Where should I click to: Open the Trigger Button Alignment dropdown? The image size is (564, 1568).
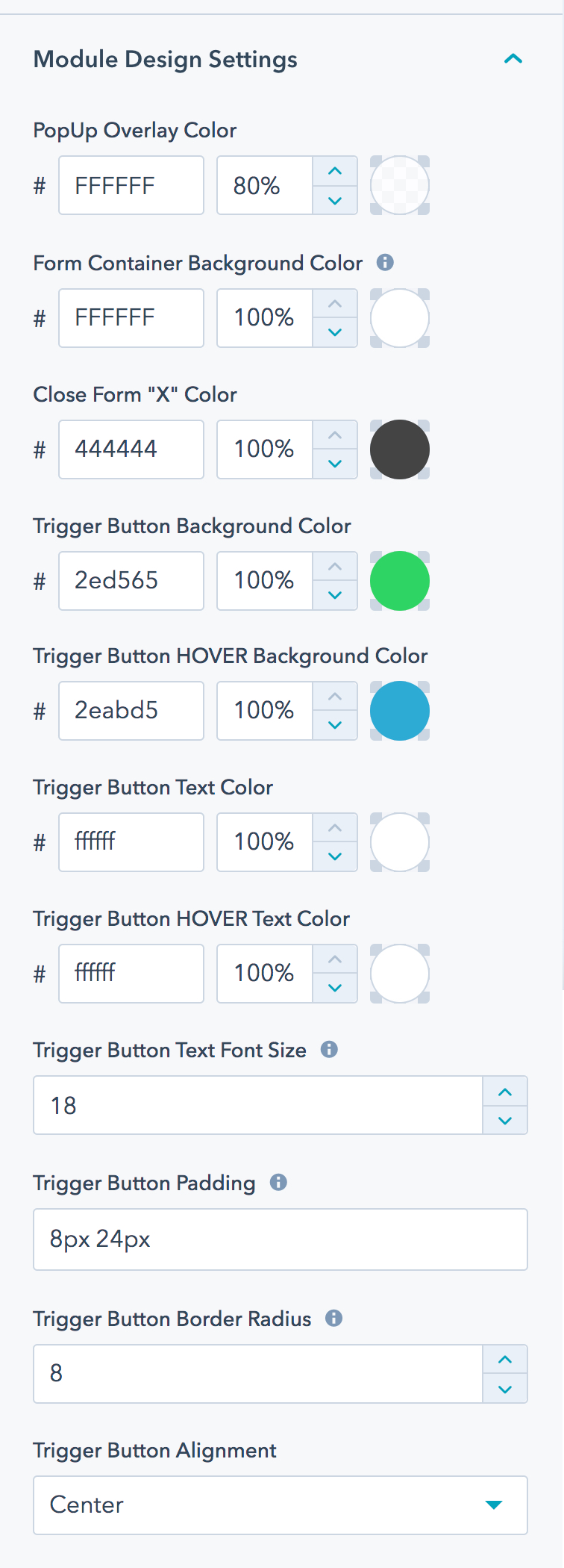(493, 1505)
